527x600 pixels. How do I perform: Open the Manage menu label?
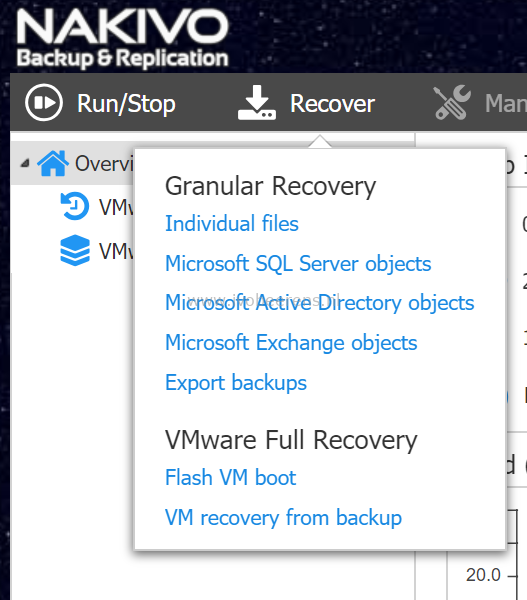pyautogui.click(x=506, y=103)
